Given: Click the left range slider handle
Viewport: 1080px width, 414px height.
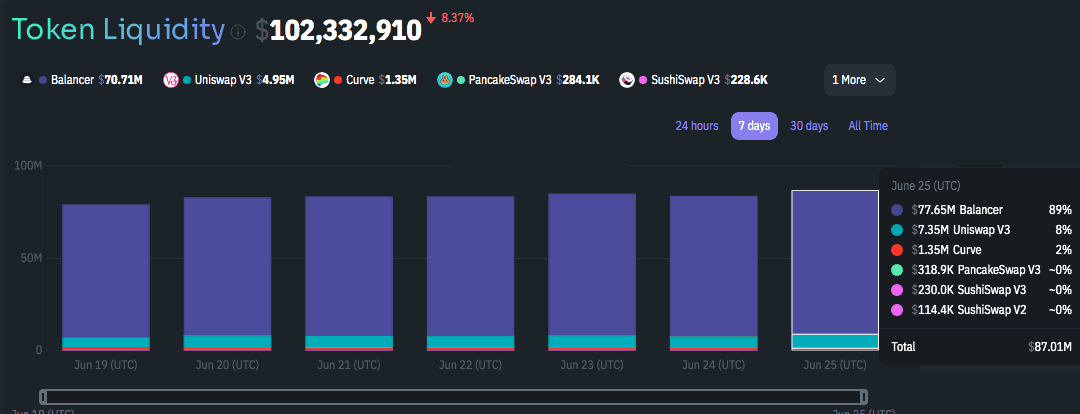Looking at the screenshot, I should [x=43, y=397].
